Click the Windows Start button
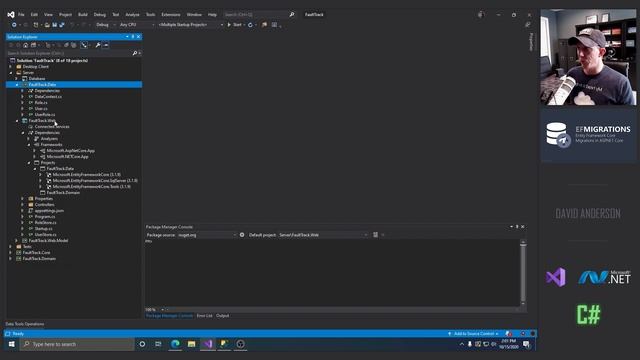Viewport: 640px width, 360px height. (11, 344)
